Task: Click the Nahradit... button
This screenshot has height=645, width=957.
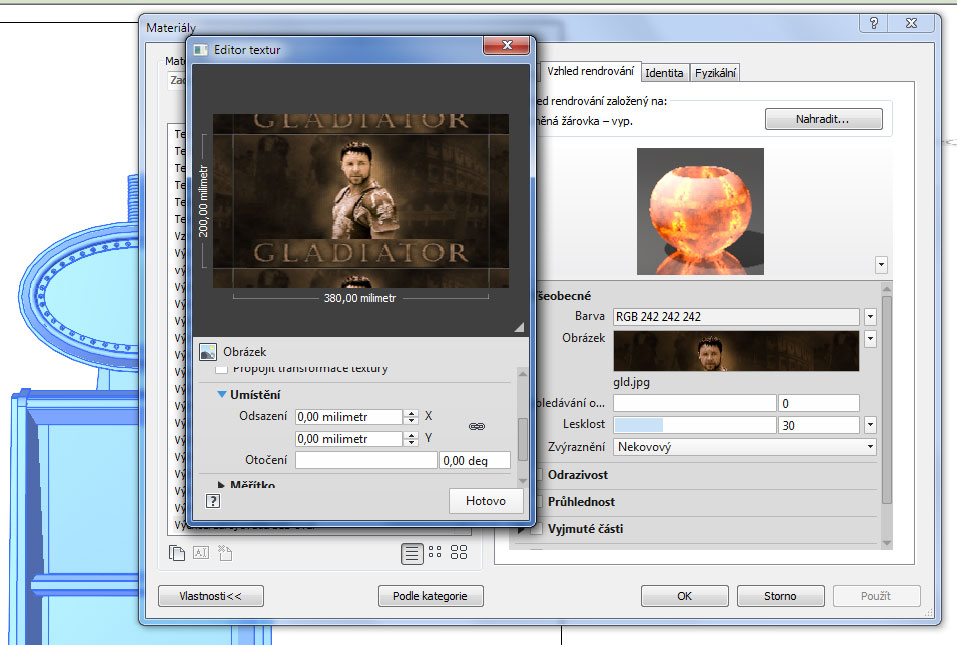Action: pyautogui.click(x=823, y=119)
